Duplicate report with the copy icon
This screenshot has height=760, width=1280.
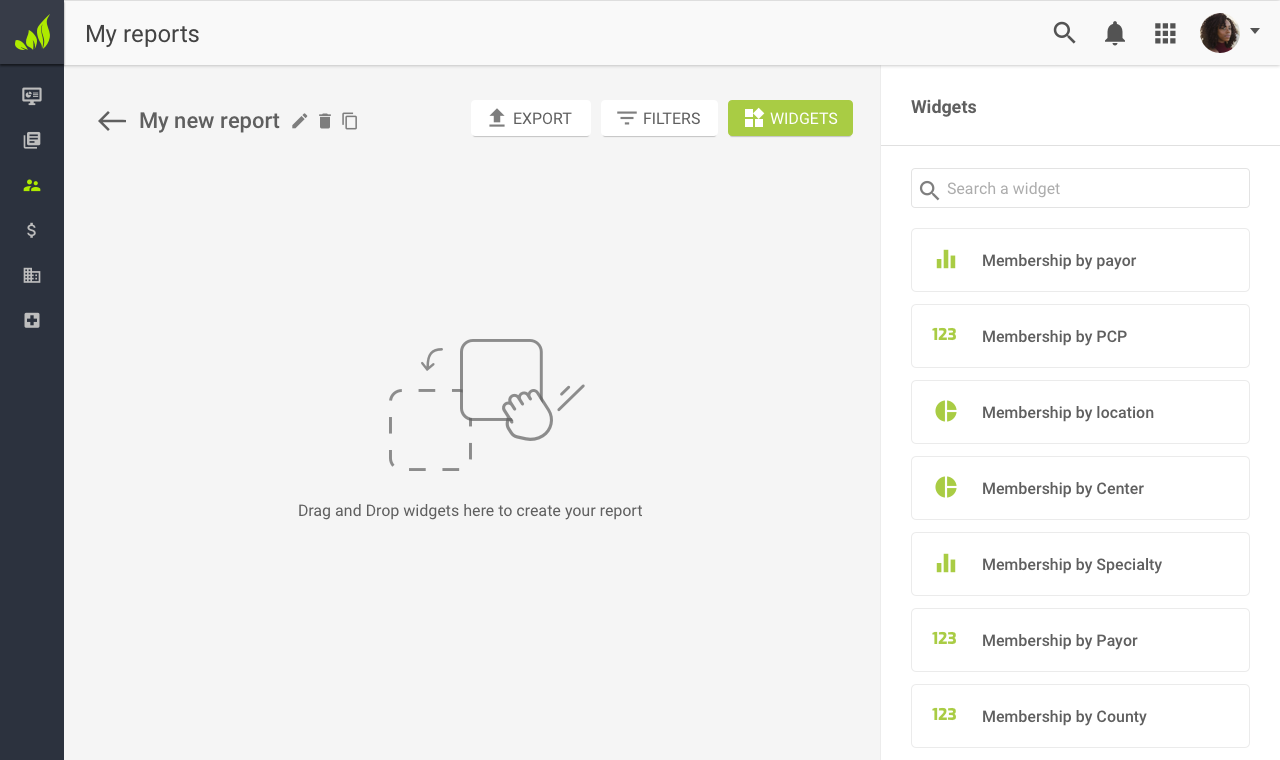pos(350,121)
